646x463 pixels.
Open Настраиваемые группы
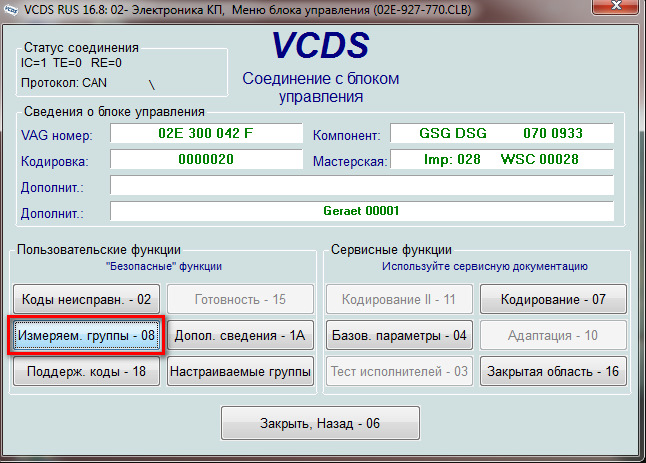pyautogui.click(x=240, y=371)
